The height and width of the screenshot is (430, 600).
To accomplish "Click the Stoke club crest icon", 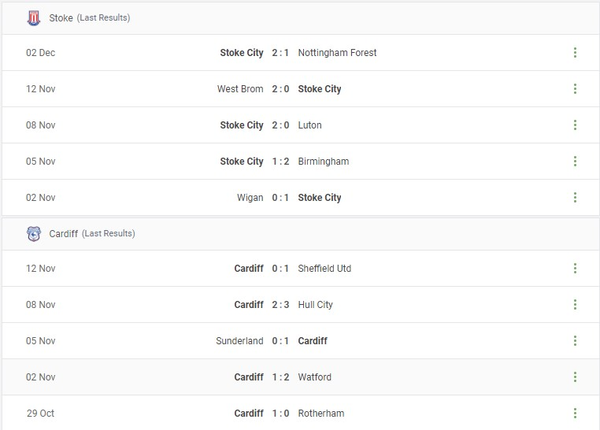I will pos(33,18).
